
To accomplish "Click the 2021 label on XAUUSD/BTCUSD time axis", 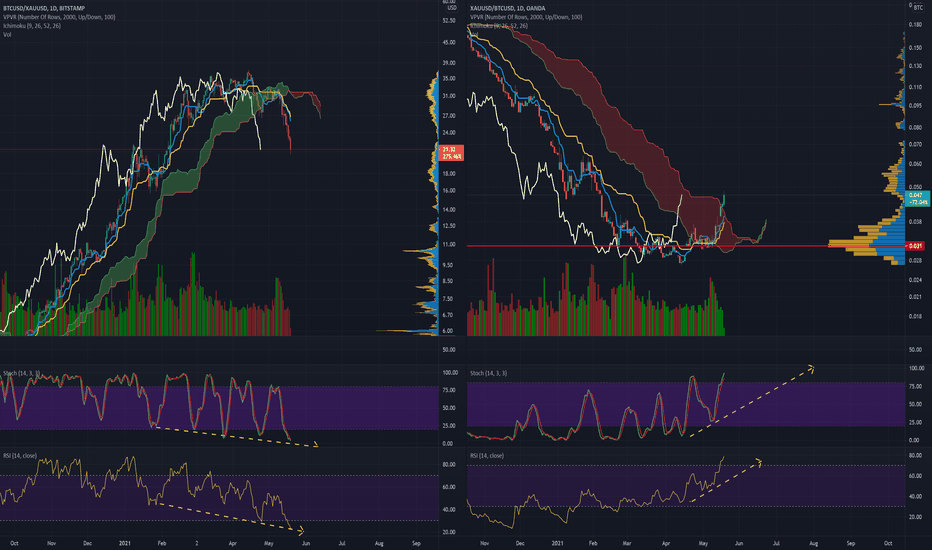I will pos(558,543).
